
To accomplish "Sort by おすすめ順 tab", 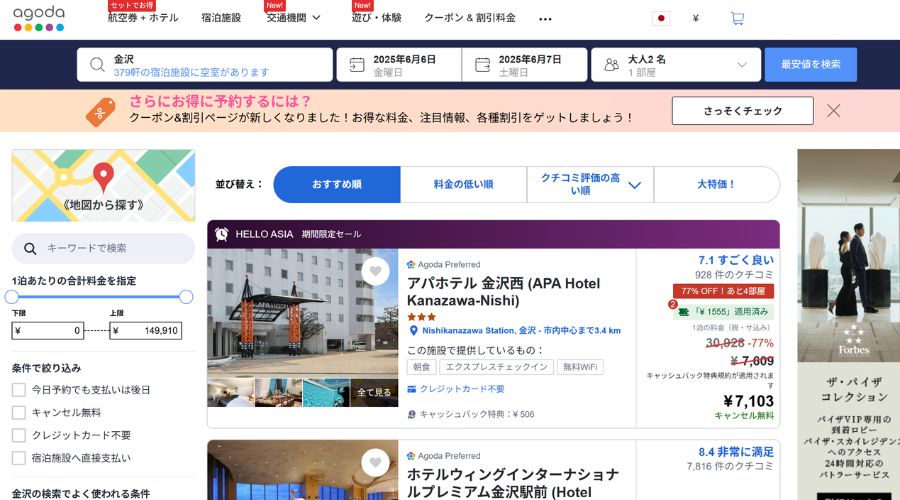I will point(337,184).
